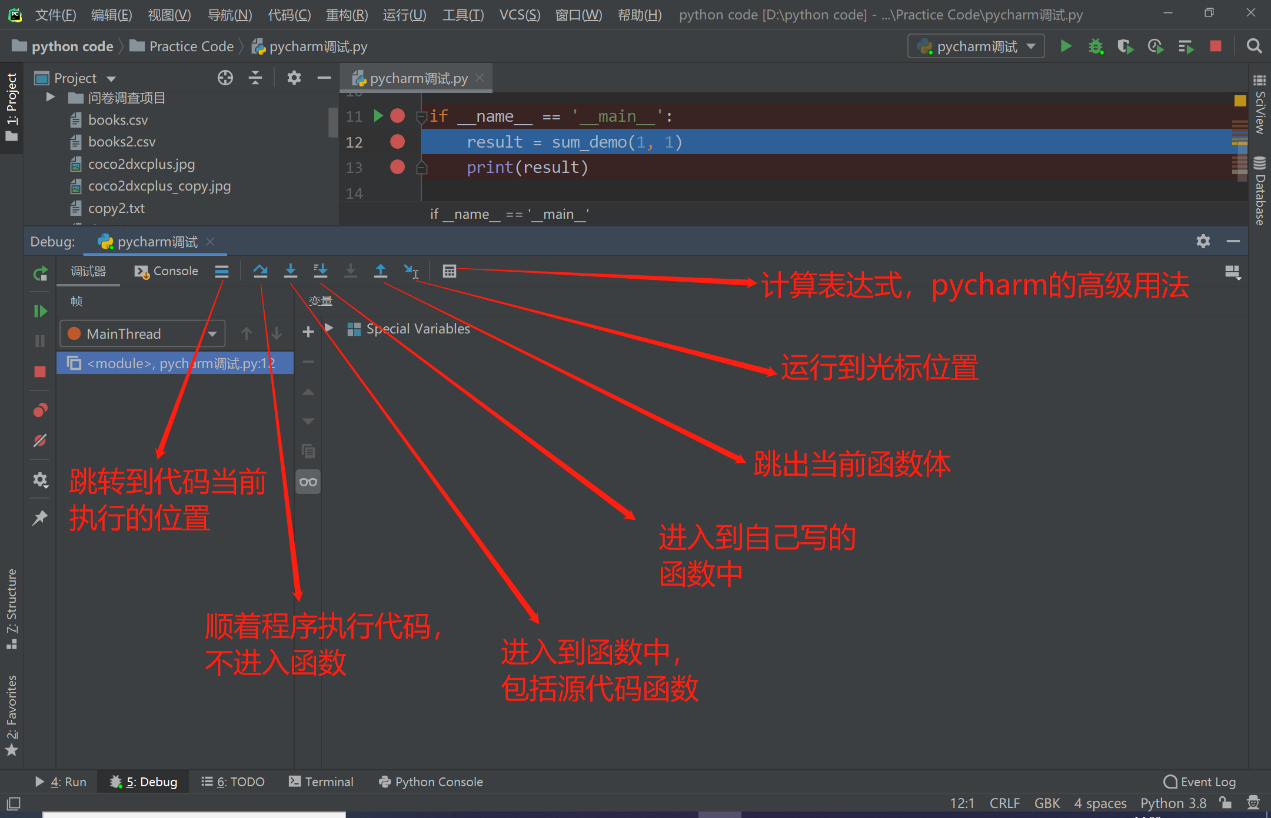Open the Python 3.8 interpreter selector
The image size is (1271, 818).
coord(1173,803)
